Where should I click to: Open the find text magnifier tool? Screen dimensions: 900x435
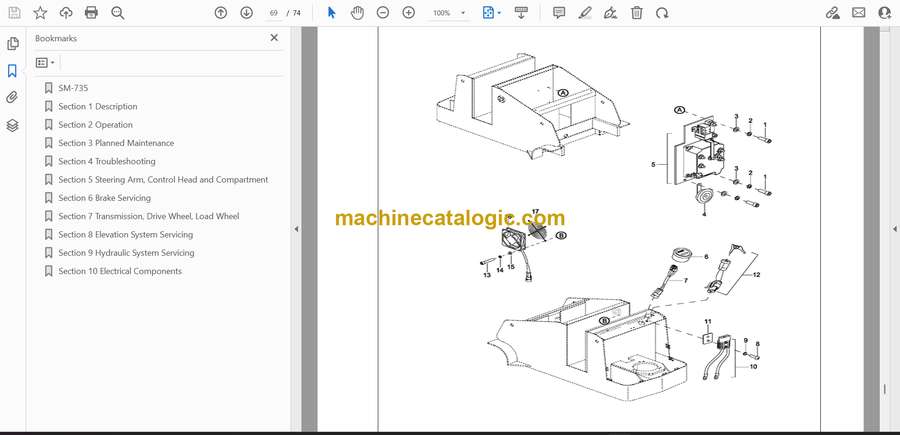point(118,13)
